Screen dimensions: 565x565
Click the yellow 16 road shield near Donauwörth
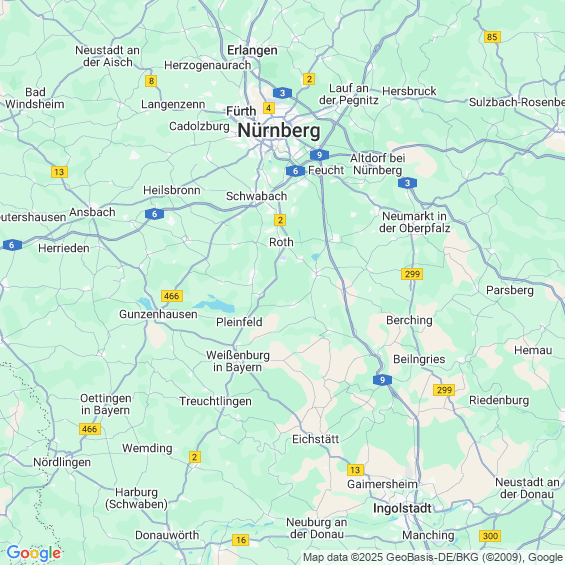pos(240,539)
